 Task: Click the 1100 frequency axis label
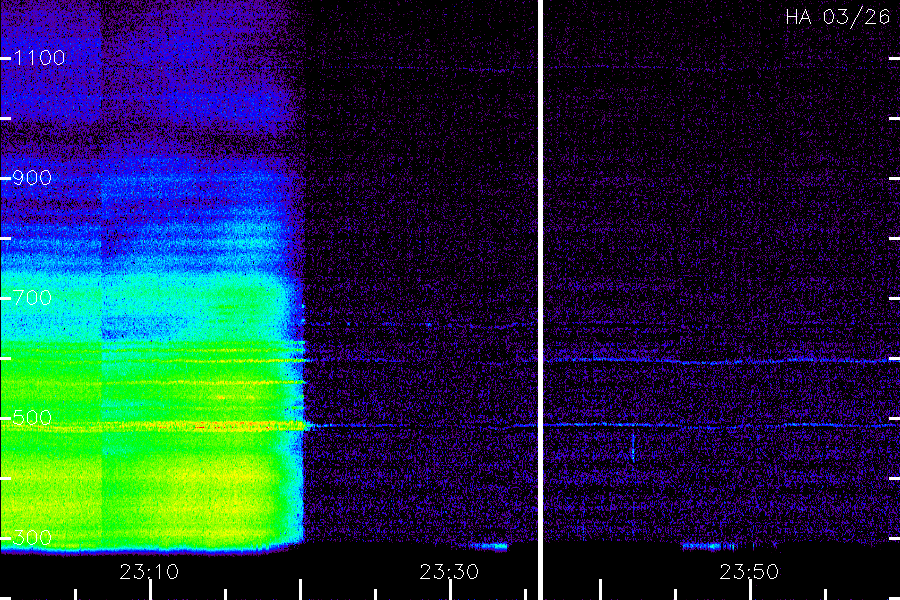(x=39, y=57)
